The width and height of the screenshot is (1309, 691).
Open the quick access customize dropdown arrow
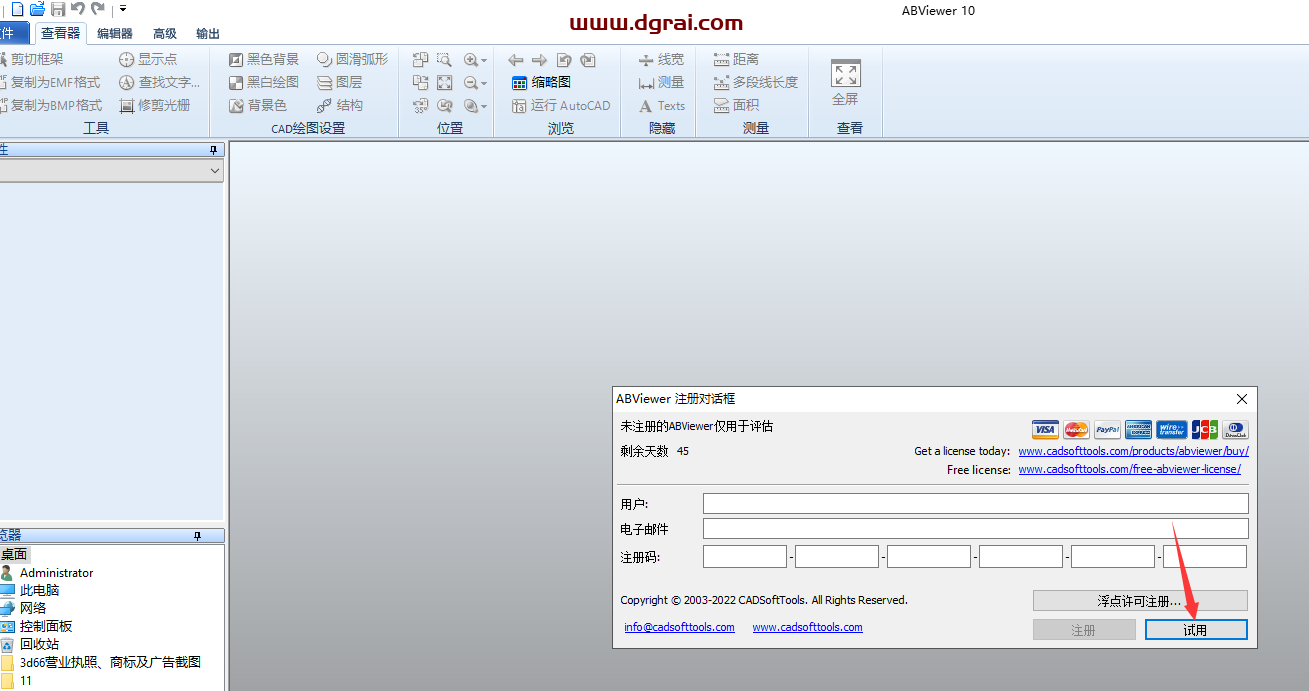(x=122, y=9)
